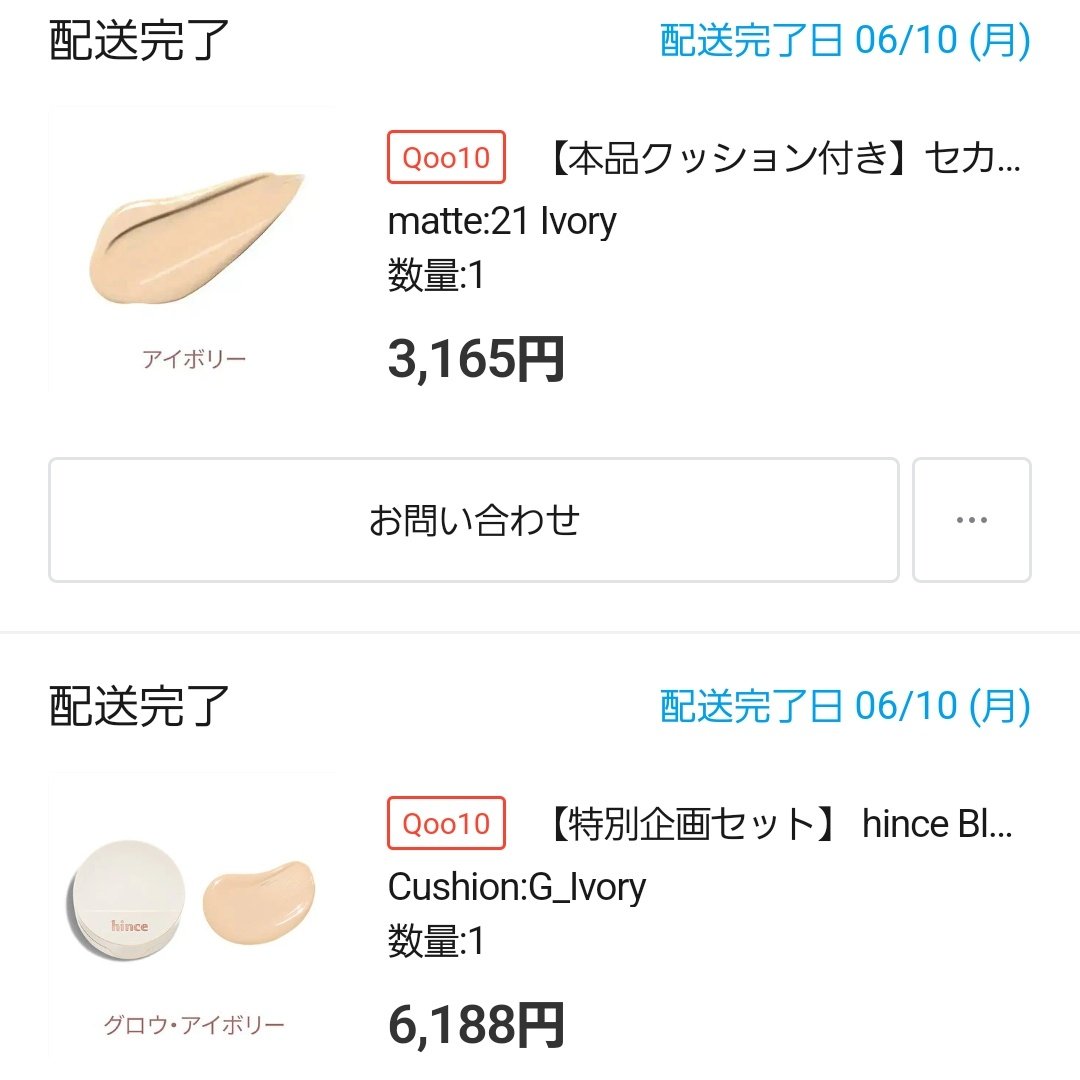Click the Cushion:G_Ivory option text
This screenshot has height=1080, width=1080.
[516, 887]
